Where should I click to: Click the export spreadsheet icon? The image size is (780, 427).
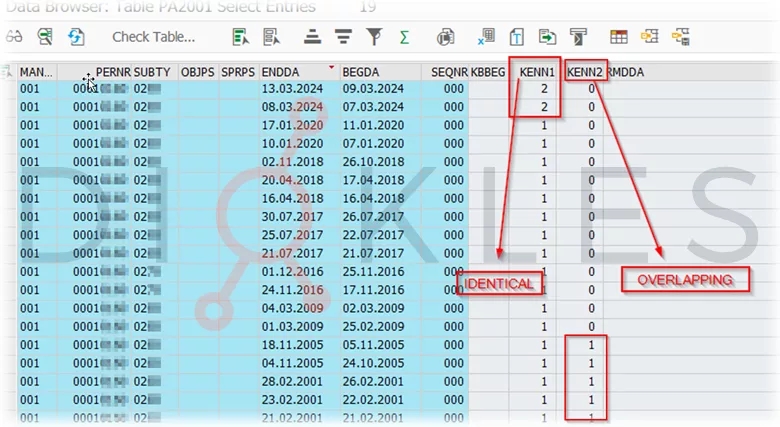[x=486, y=37]
